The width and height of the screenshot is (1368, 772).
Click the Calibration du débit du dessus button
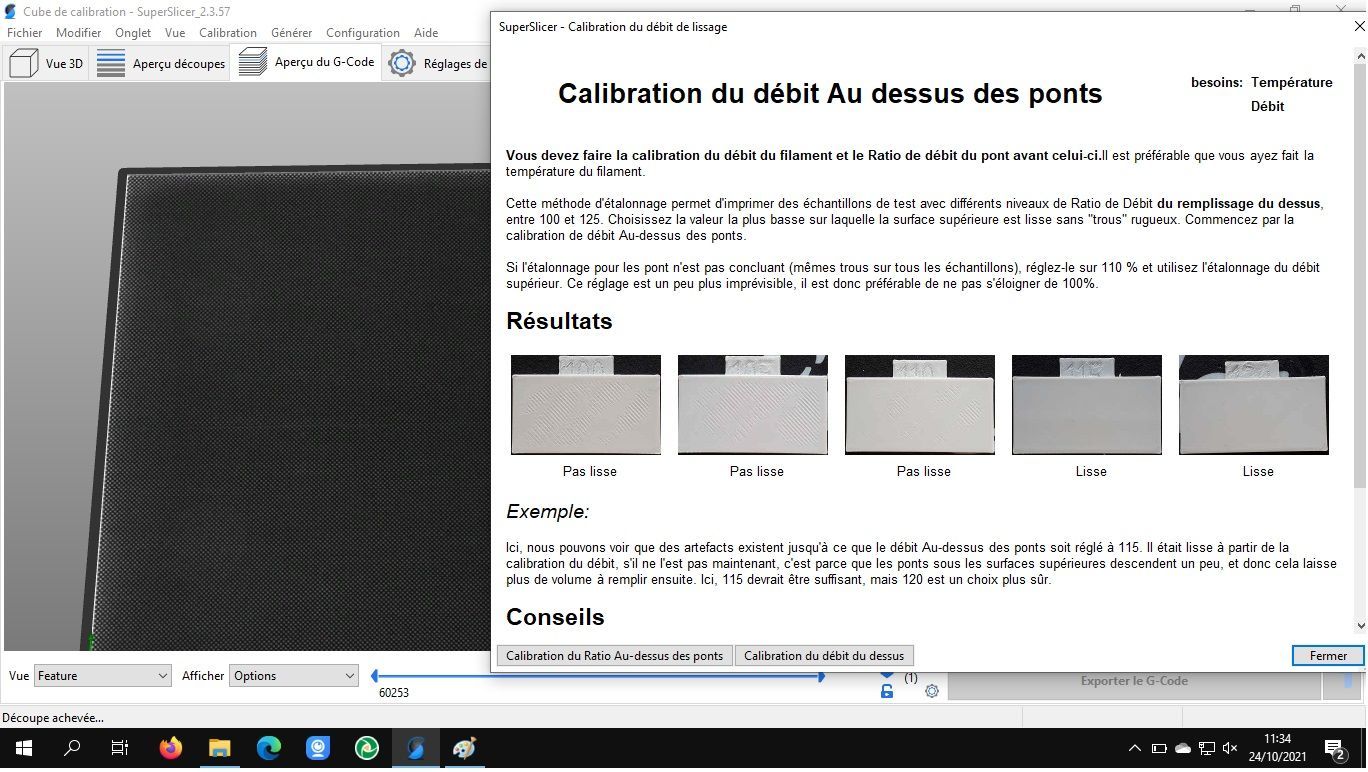coord(824,656)
